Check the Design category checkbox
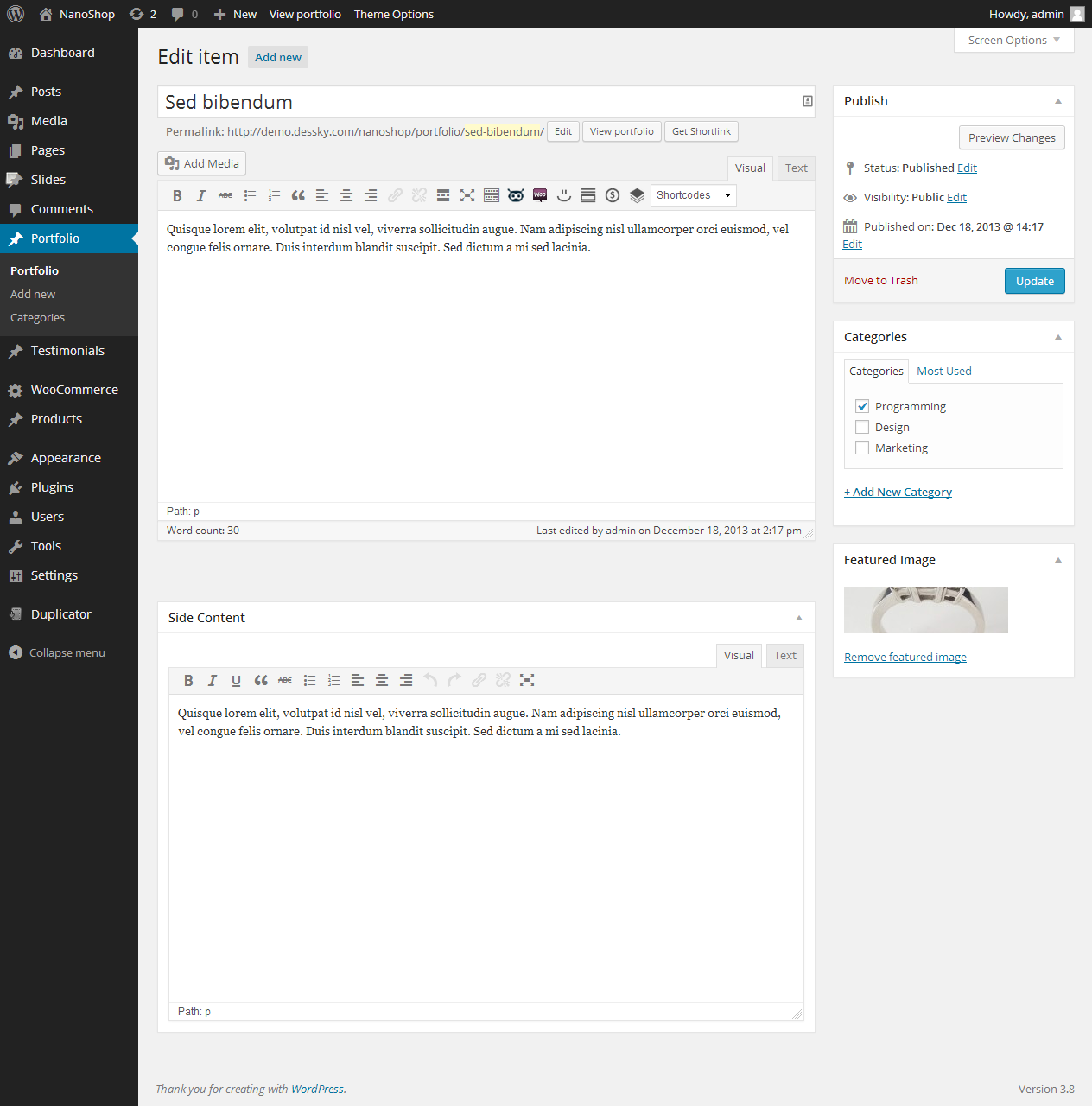This screenshot has width=1092, height=1106. click(862, 427)
